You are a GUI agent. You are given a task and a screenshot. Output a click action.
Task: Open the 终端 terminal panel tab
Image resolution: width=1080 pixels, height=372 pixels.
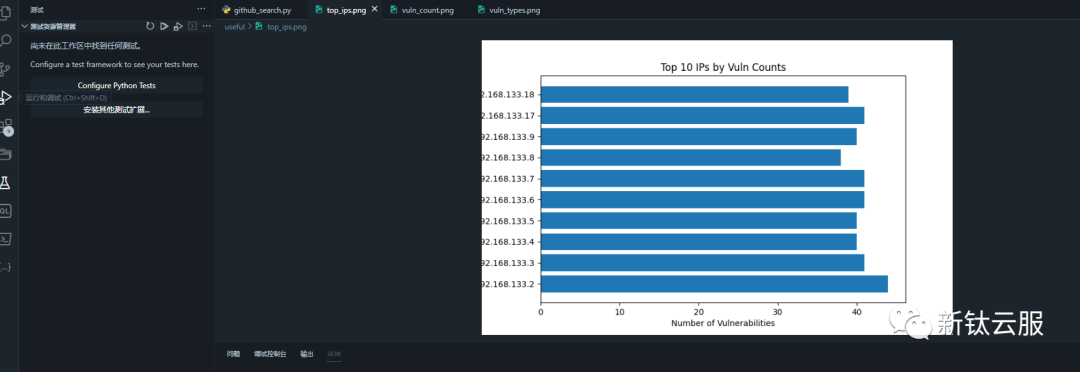[334, 354]
